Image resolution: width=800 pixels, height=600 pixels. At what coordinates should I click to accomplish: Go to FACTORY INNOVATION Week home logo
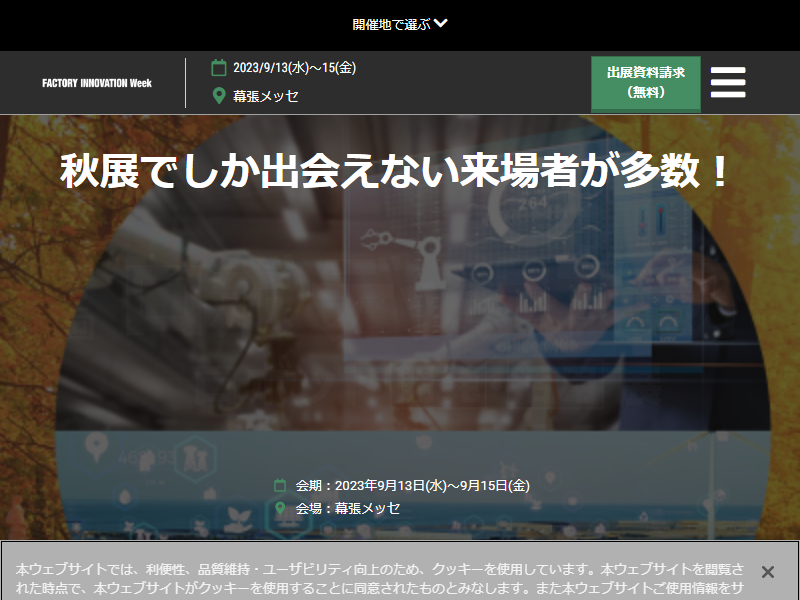97,83
